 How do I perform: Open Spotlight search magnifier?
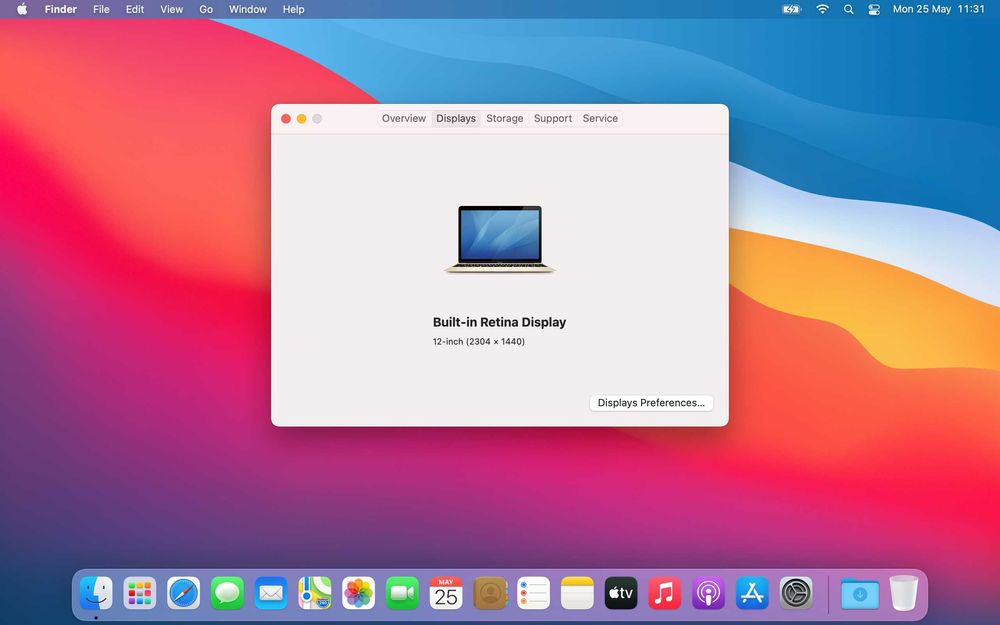848,9
